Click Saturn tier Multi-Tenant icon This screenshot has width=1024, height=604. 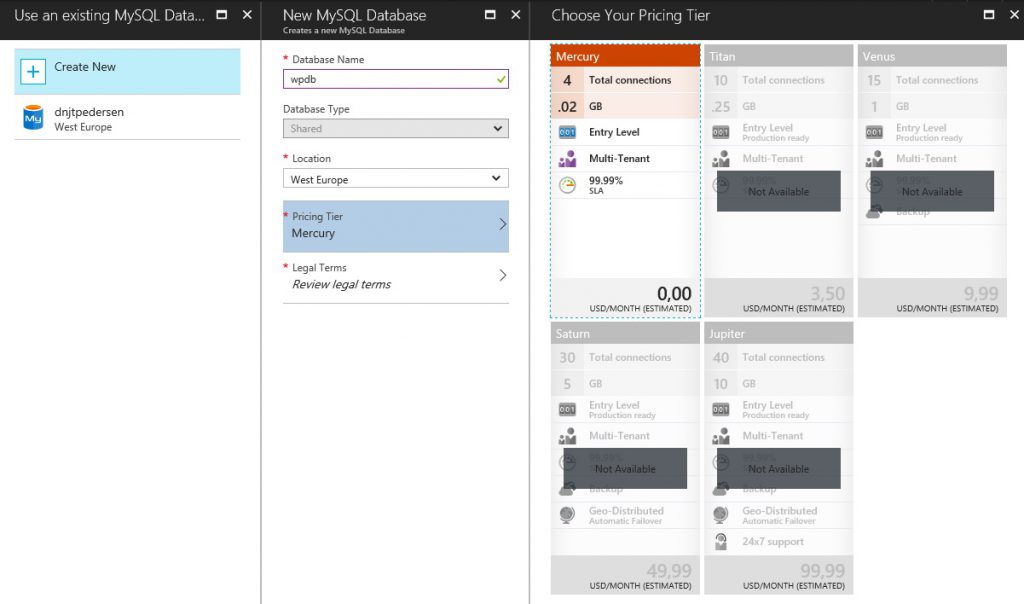567,436
